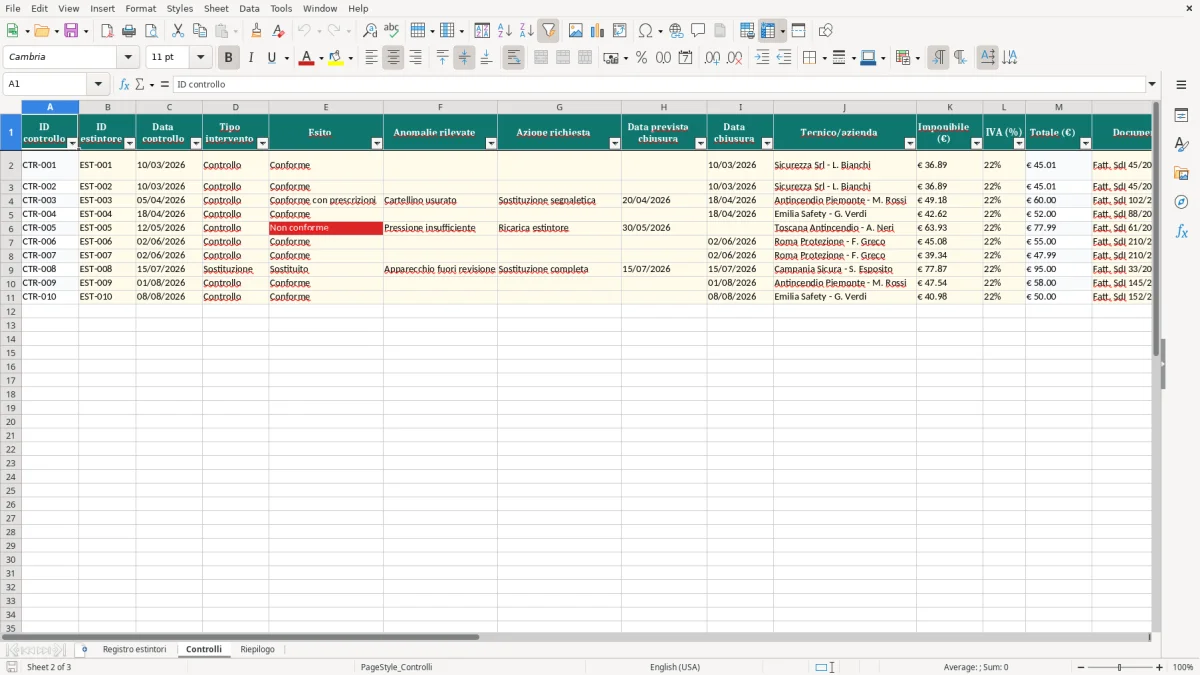Open Tipo intervento filter dropdown
The image size is (1200, 675).
[263, 144]
